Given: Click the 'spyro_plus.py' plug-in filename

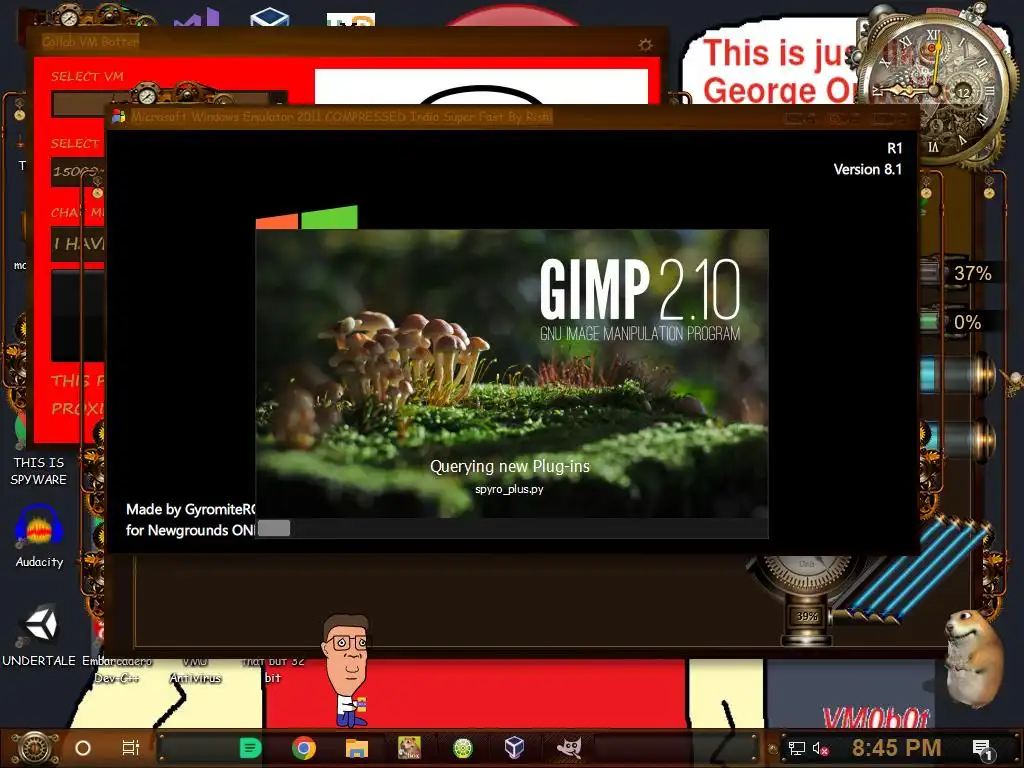Looking at the screenshot, I should pyautogui.click(x=509, y=489).
